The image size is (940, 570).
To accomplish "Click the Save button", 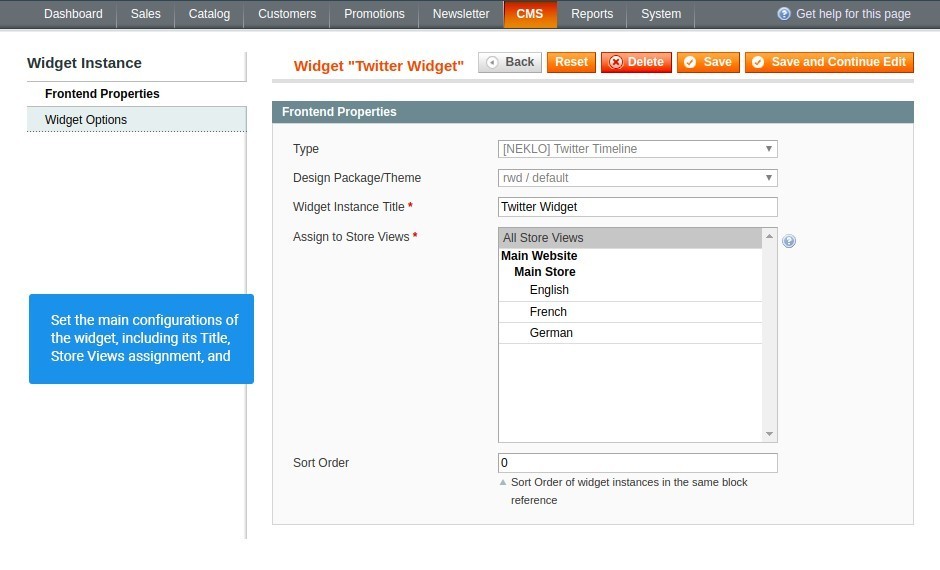I will coord(708,62).
